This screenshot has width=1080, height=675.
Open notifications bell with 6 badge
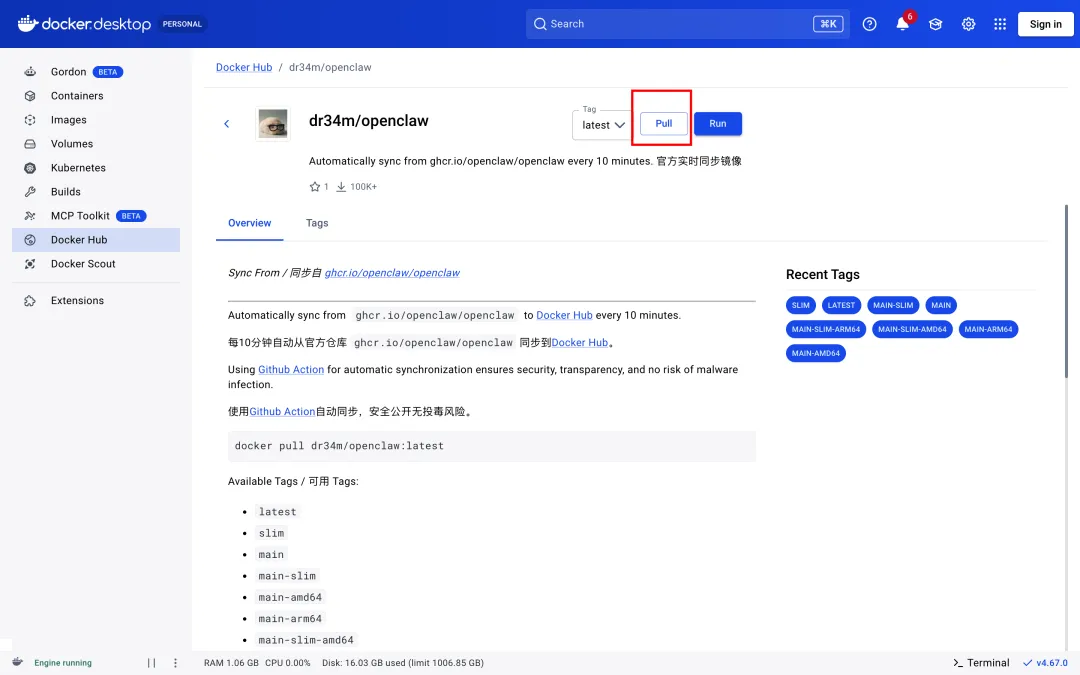[x=903, y=23]
